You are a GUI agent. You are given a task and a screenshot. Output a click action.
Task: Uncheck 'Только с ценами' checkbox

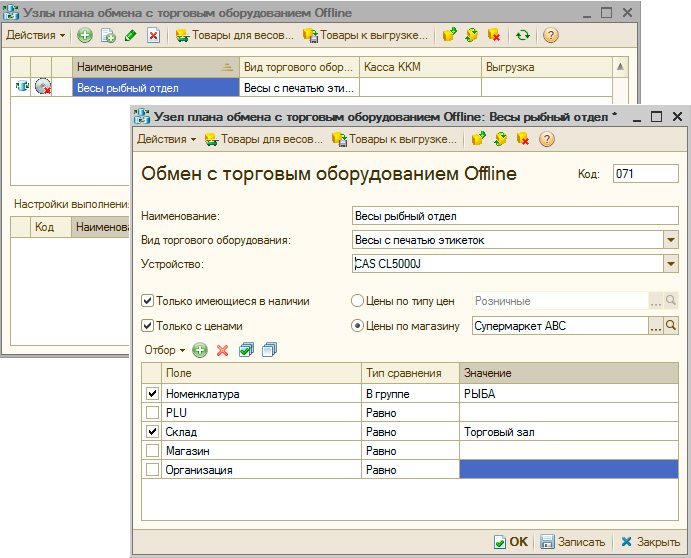pos(148,325)
